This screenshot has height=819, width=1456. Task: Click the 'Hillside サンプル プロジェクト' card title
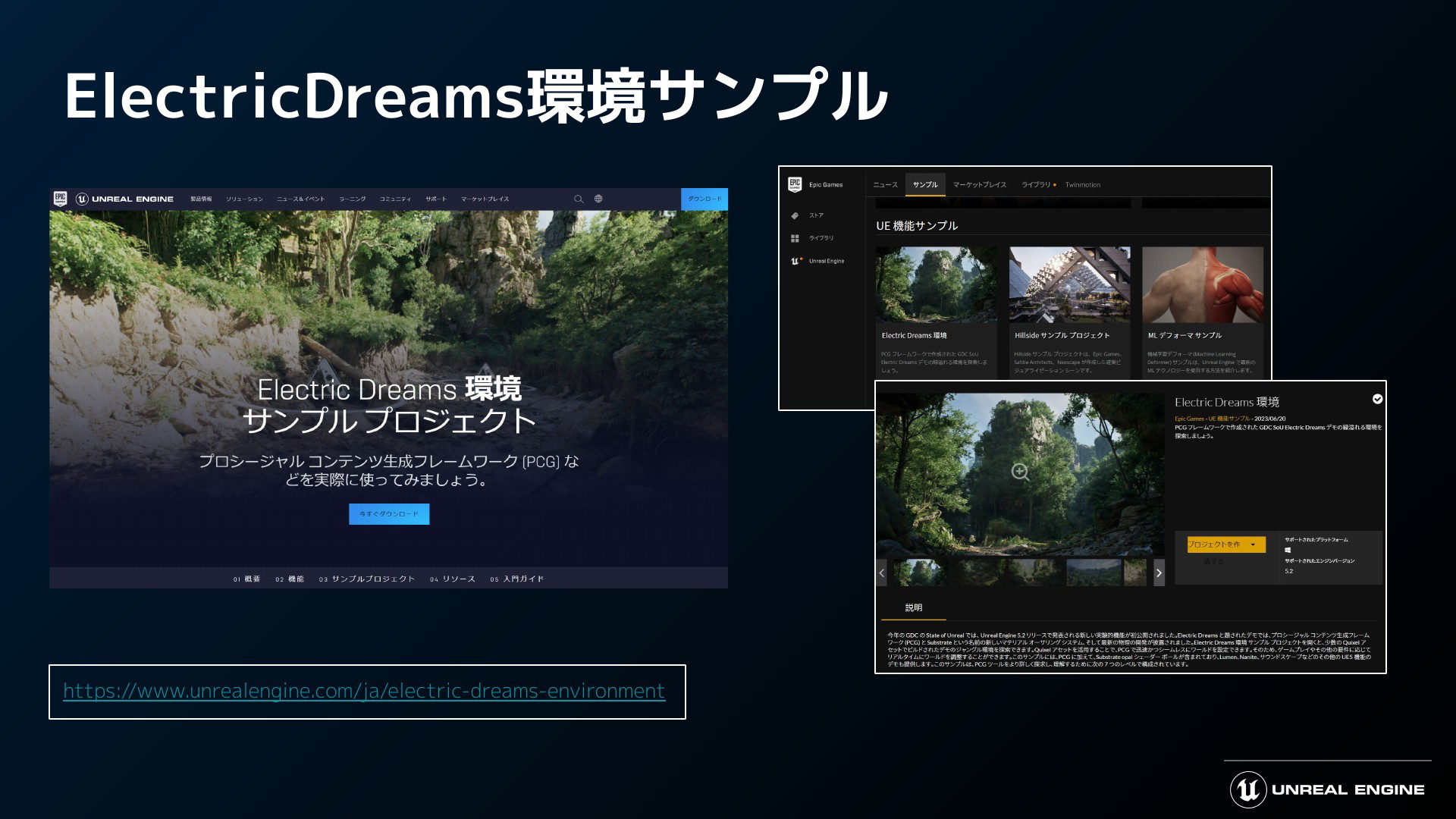click(x=1062, y=335)
